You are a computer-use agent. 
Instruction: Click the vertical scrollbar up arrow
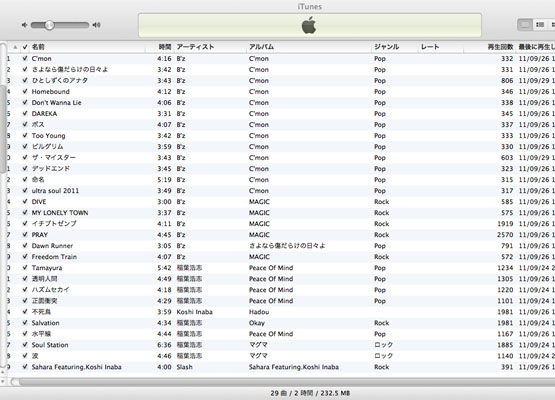coord(3,372)
